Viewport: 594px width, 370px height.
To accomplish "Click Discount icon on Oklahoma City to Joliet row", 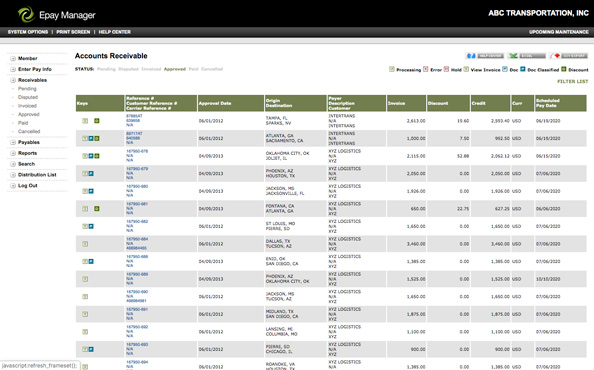I will tap(97, 156).
